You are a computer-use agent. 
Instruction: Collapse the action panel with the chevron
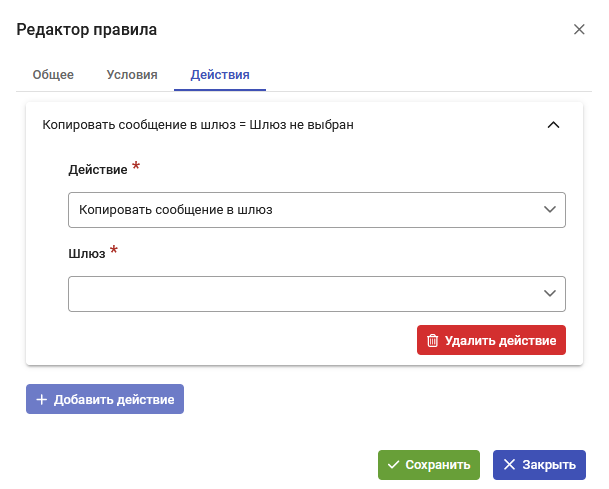[553, 125]
